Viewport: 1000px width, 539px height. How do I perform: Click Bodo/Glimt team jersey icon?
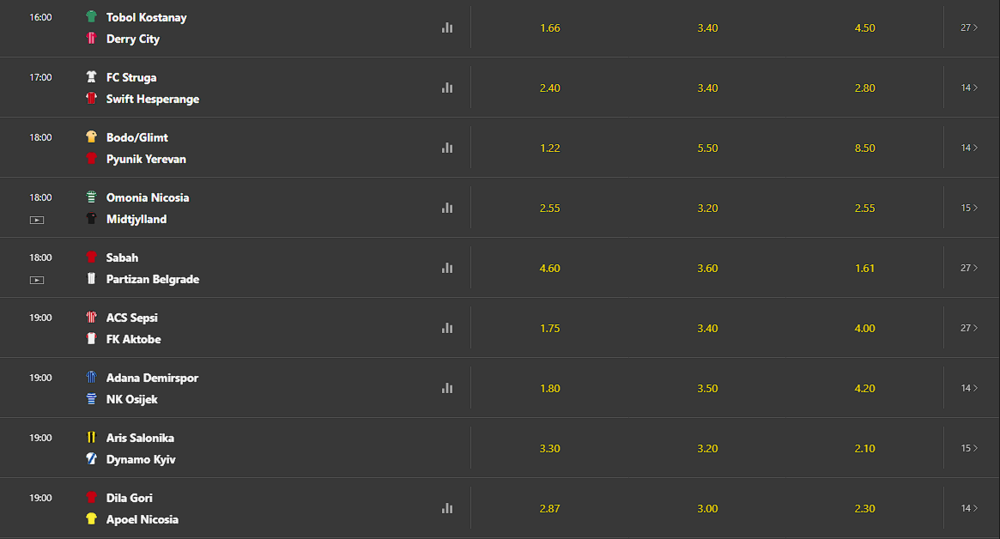click(x=91, y=137)
